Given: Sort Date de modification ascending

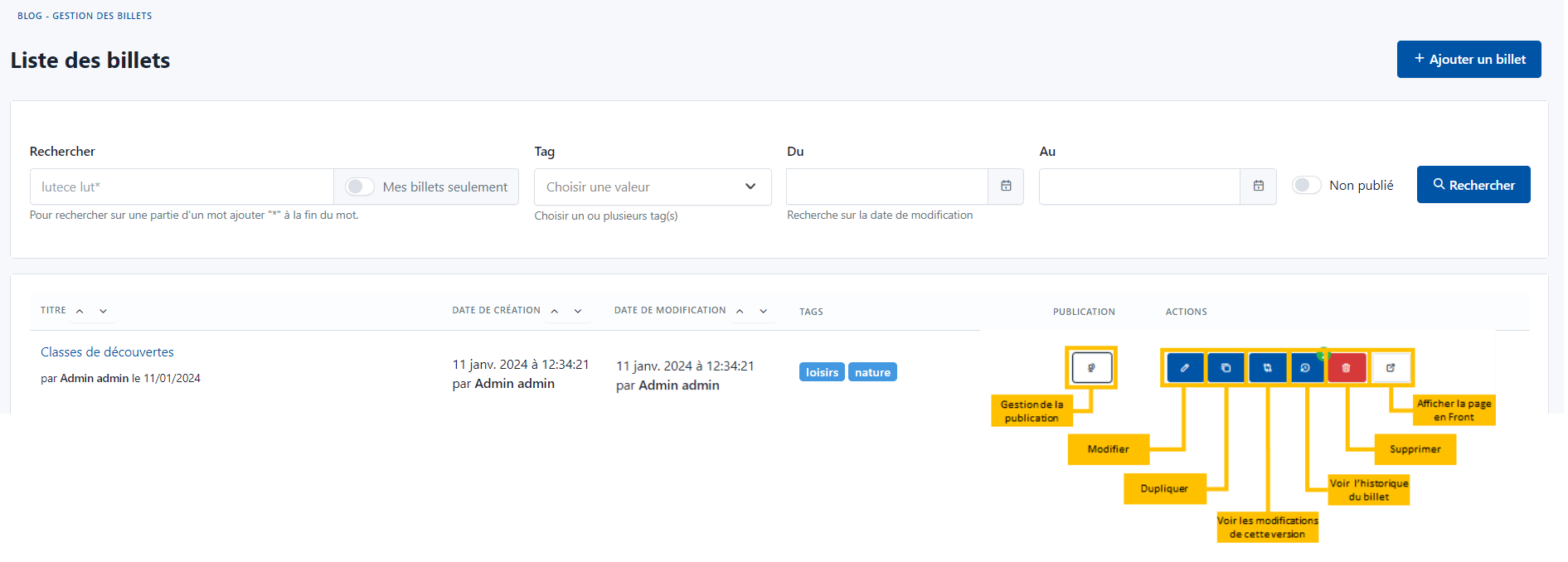Looking at the screenshot, I should (740, 311).
